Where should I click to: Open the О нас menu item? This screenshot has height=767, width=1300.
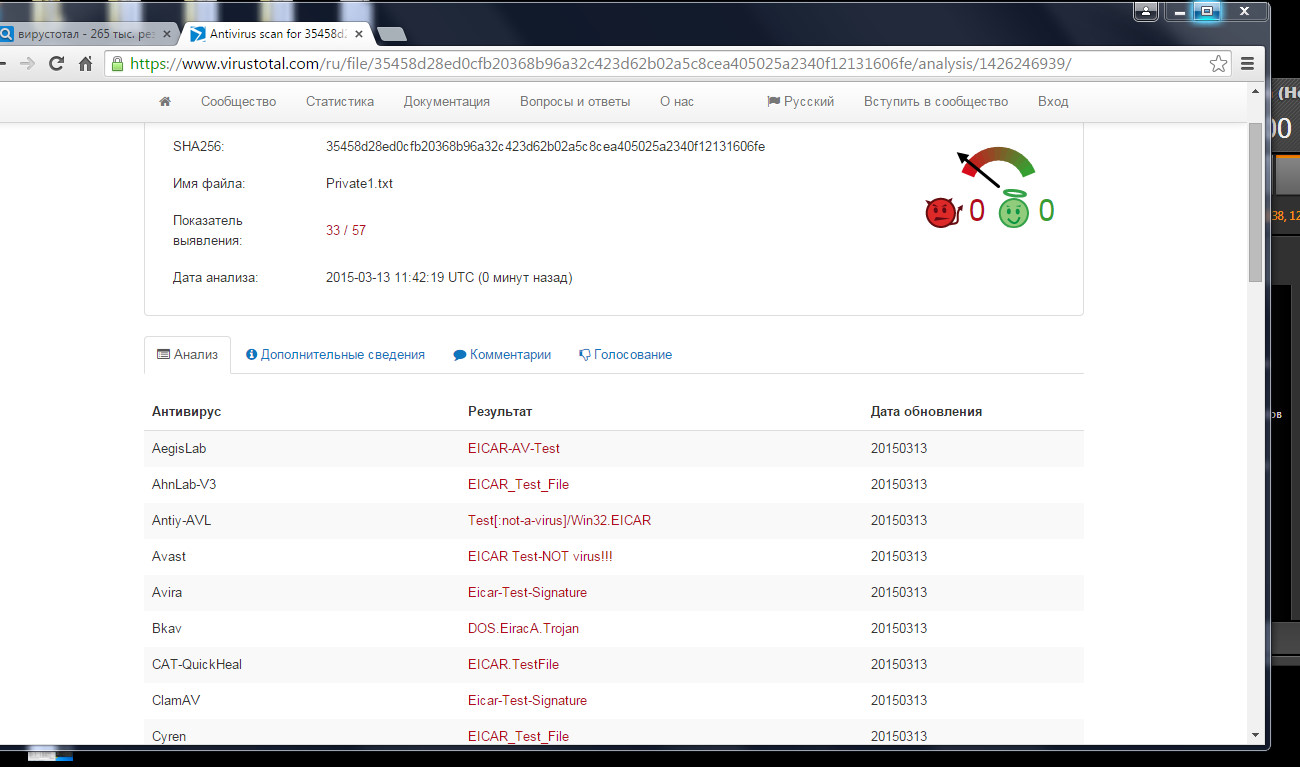point(677,101)
